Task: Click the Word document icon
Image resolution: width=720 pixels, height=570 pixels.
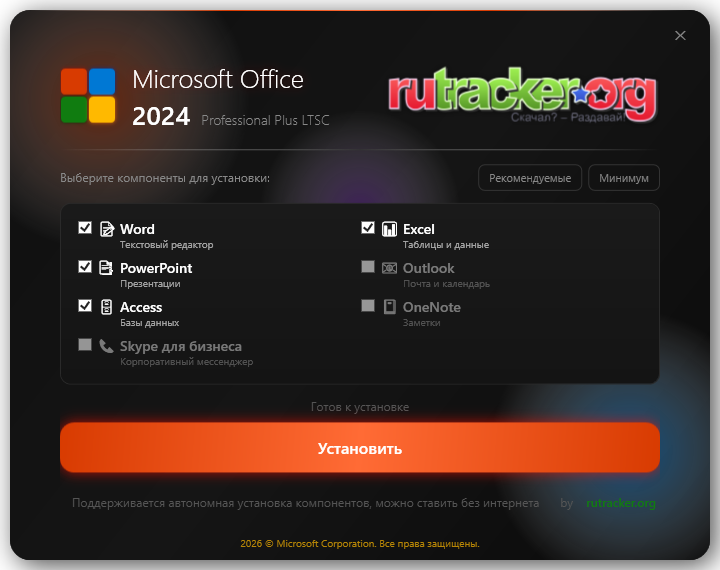Action: tap(107, 229)
